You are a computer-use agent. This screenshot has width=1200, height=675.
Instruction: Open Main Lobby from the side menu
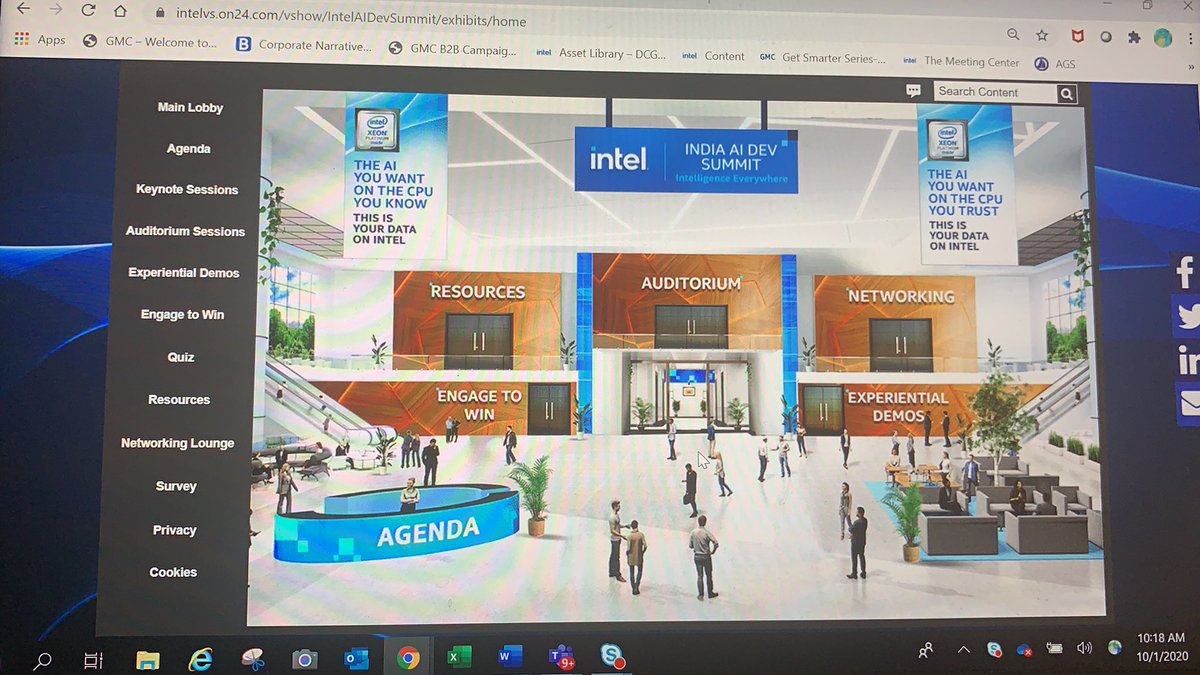190,107
